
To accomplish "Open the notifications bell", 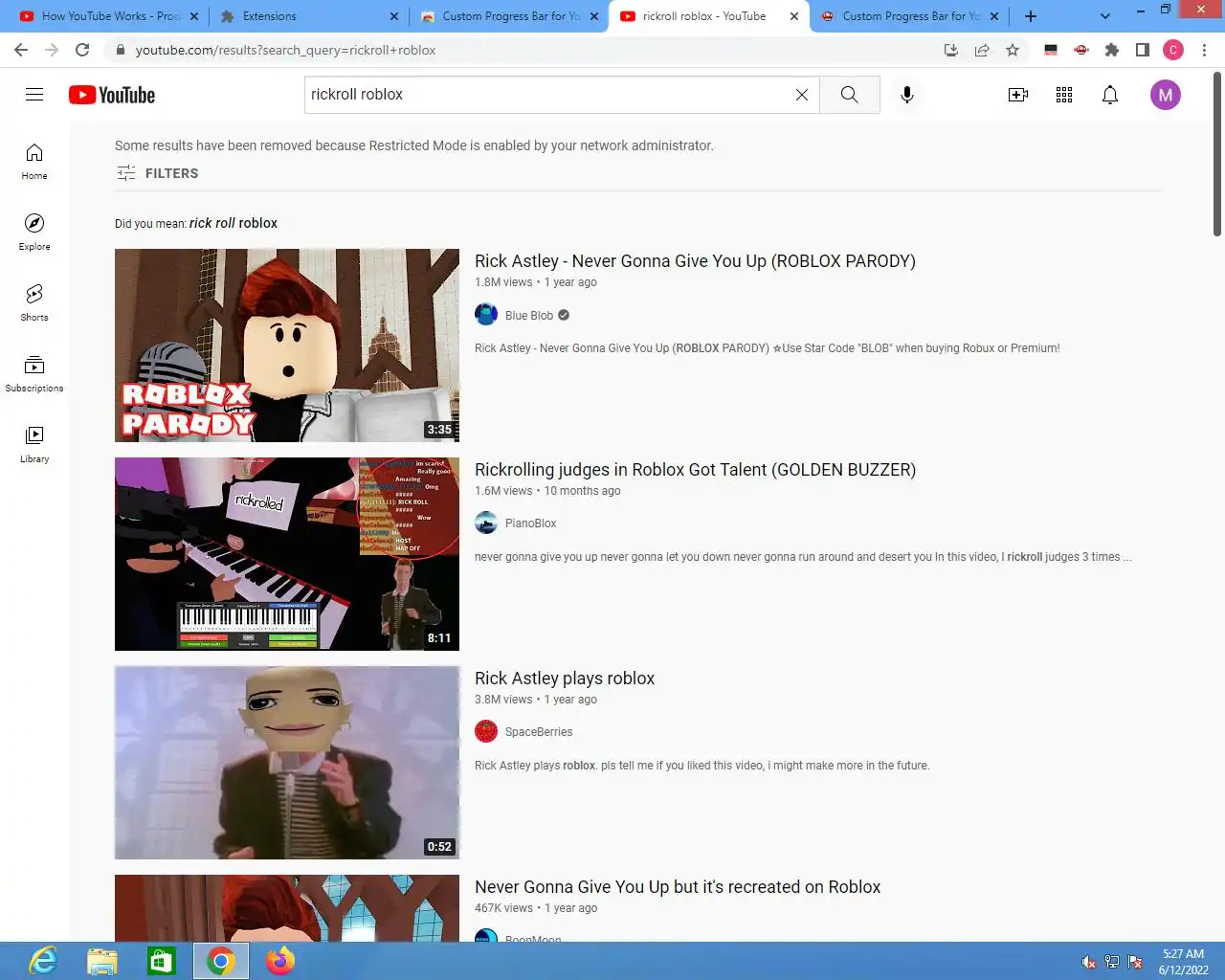I will 1110,95.
